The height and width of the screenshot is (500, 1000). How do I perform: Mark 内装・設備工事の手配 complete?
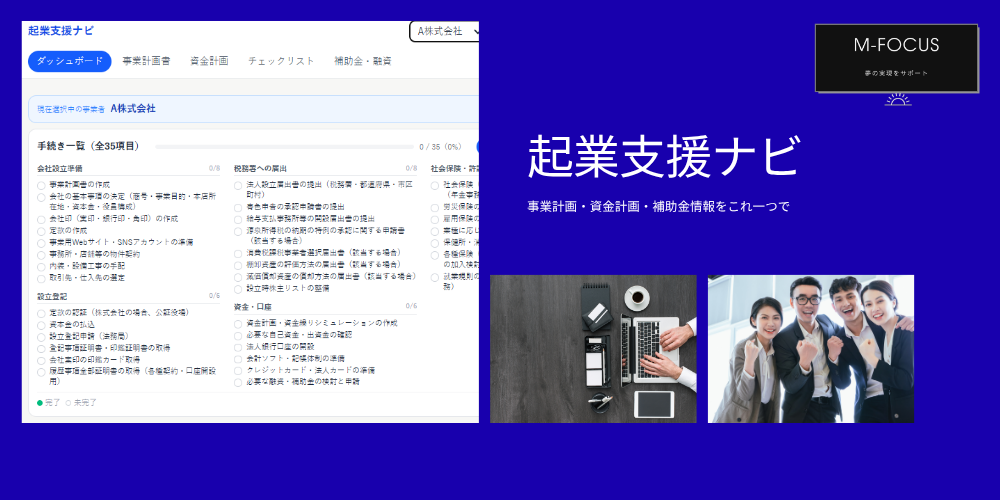(x=41, y=267)
